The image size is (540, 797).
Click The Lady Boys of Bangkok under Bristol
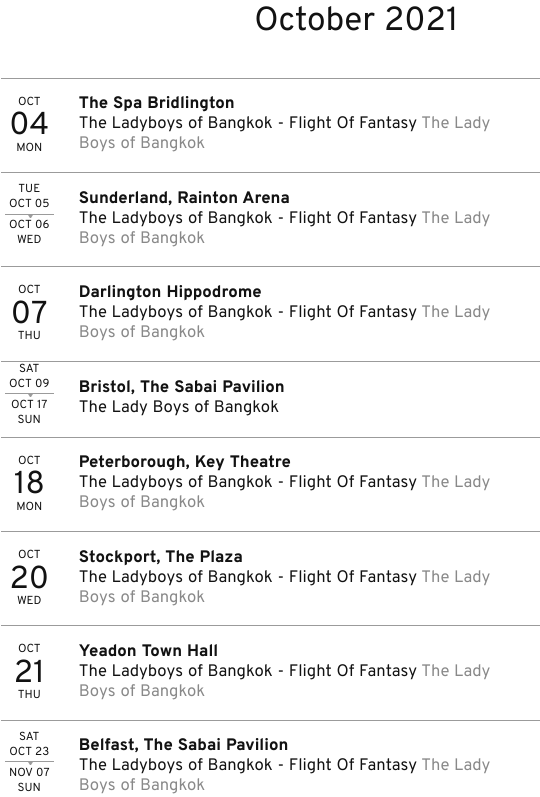(x=179, y=407)
